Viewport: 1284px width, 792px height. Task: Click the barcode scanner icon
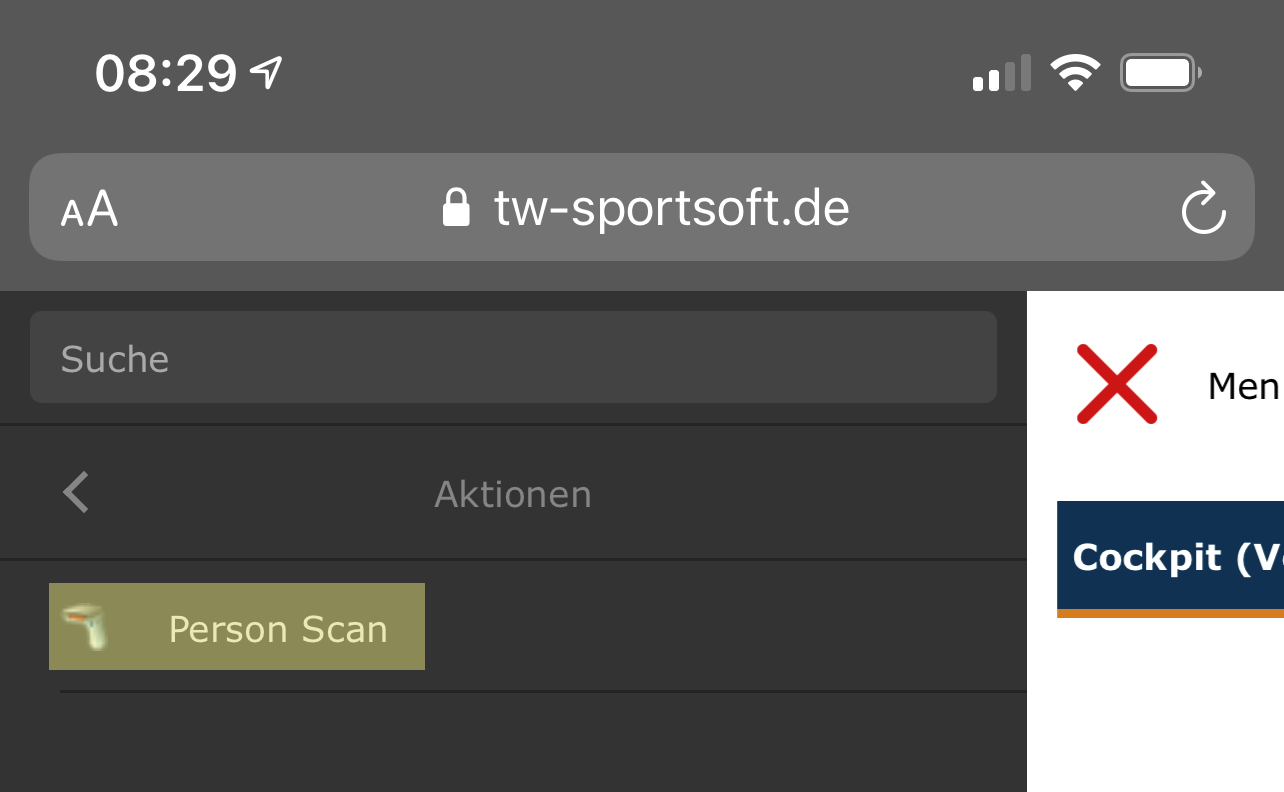[x=86, y=627]
